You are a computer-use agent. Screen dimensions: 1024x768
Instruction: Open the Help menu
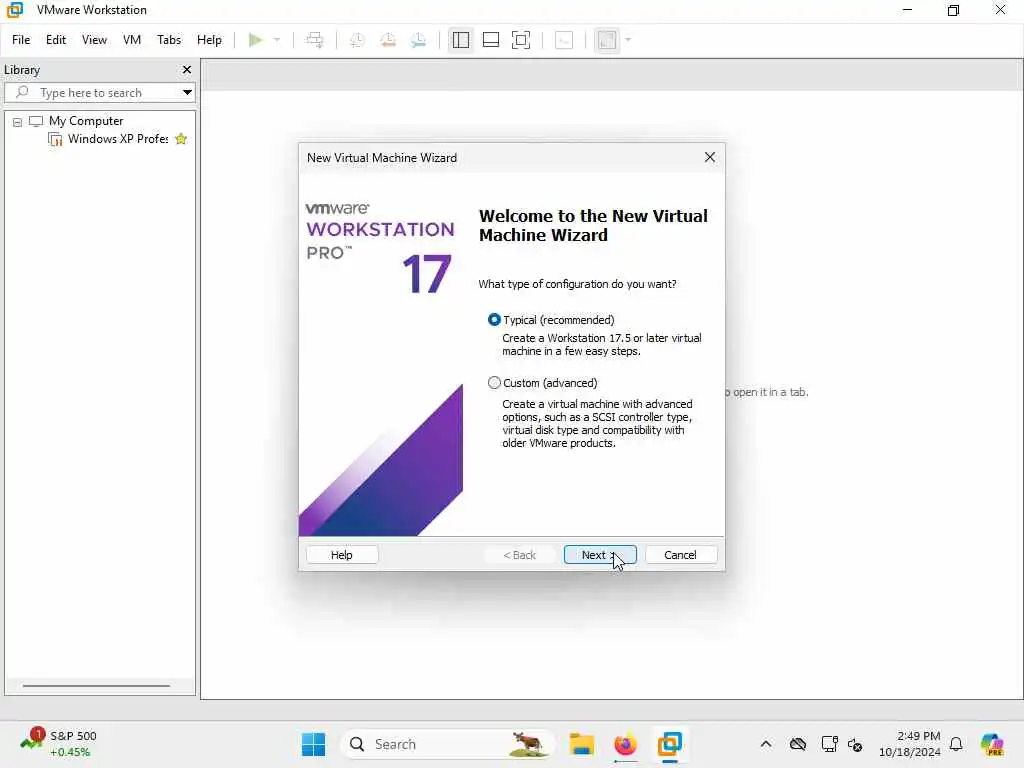coord(210,40)
